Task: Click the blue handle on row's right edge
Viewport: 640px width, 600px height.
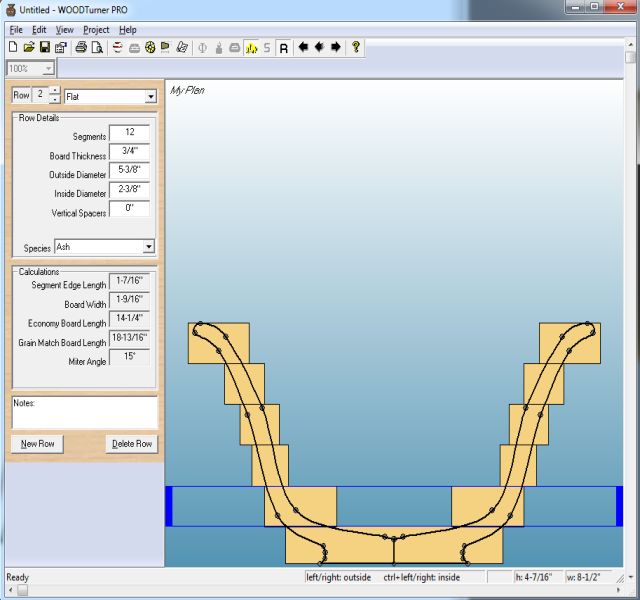Action: pos(619,506)
